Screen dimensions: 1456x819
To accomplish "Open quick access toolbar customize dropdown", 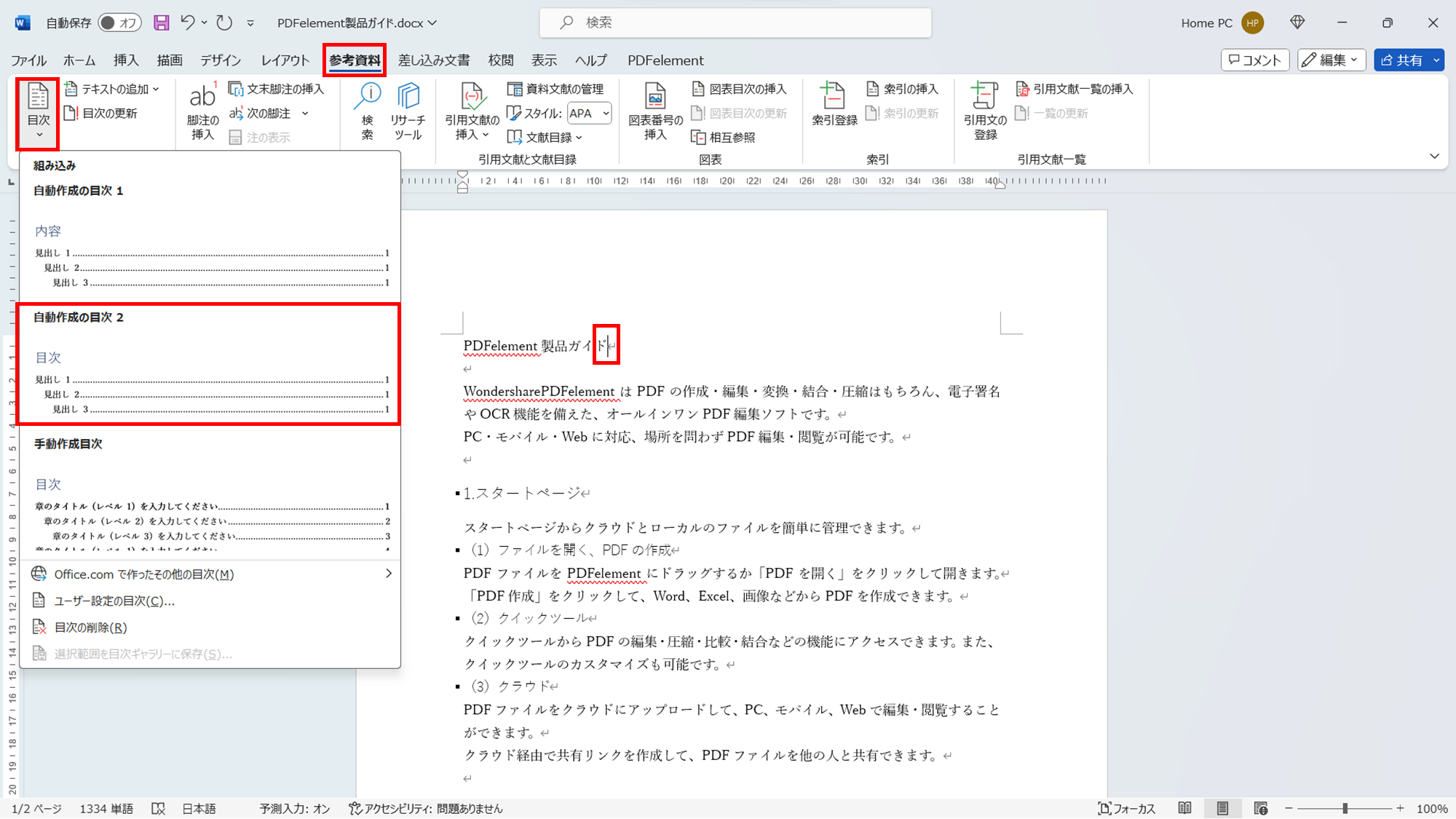I will click(250, 23).
